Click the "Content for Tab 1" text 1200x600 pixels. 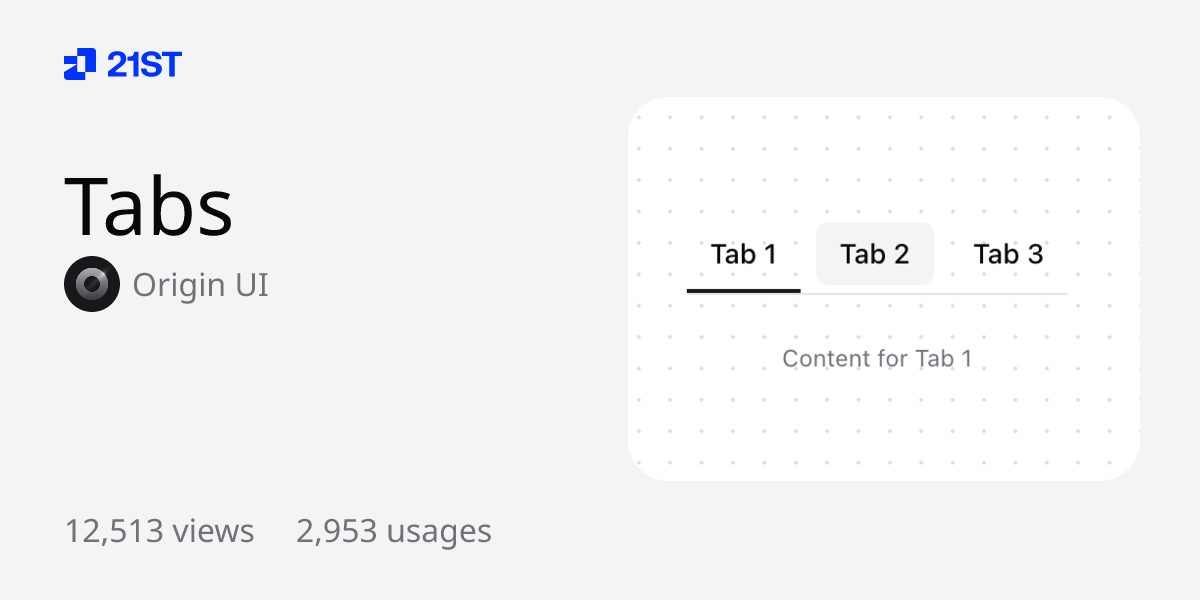877,358
